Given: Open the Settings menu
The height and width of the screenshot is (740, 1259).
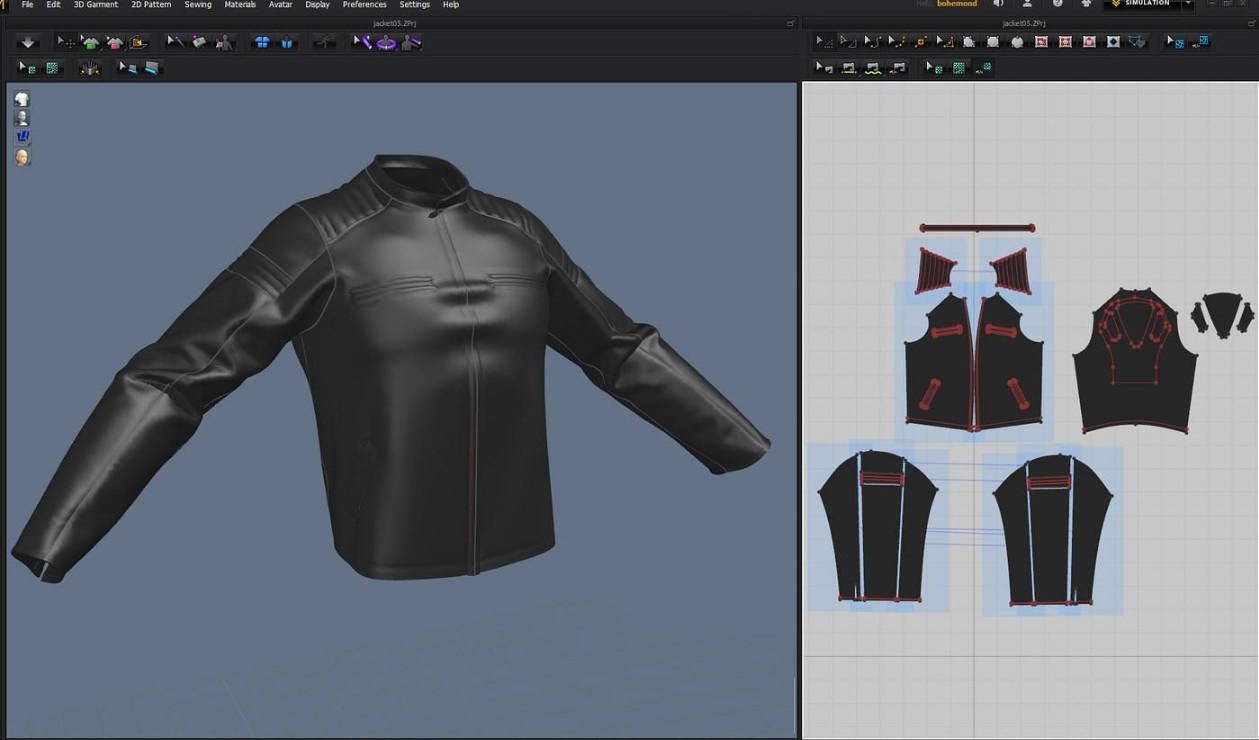Looking at the screenshot, I should point(414,5).
